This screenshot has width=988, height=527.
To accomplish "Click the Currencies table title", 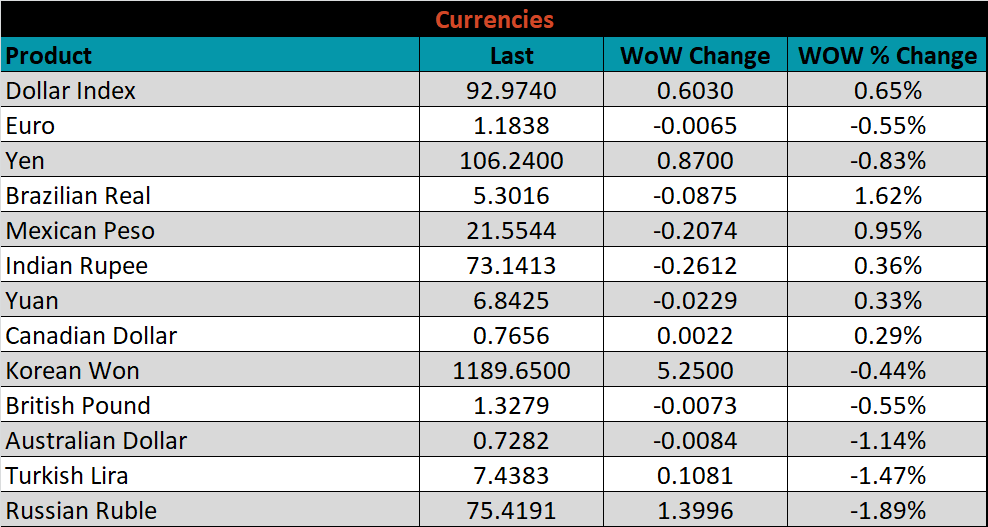I will coord(494,20).
